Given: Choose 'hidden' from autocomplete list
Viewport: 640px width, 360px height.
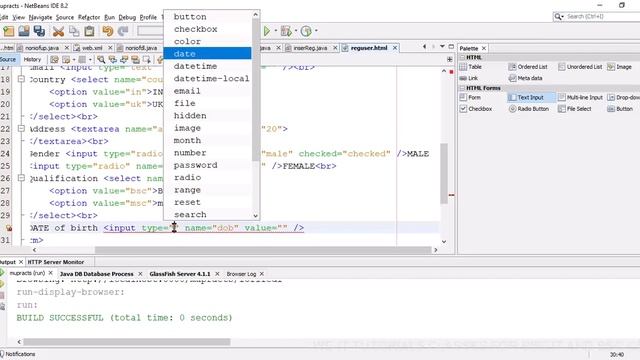Looking at the screenshot, I should click(208, 116).
